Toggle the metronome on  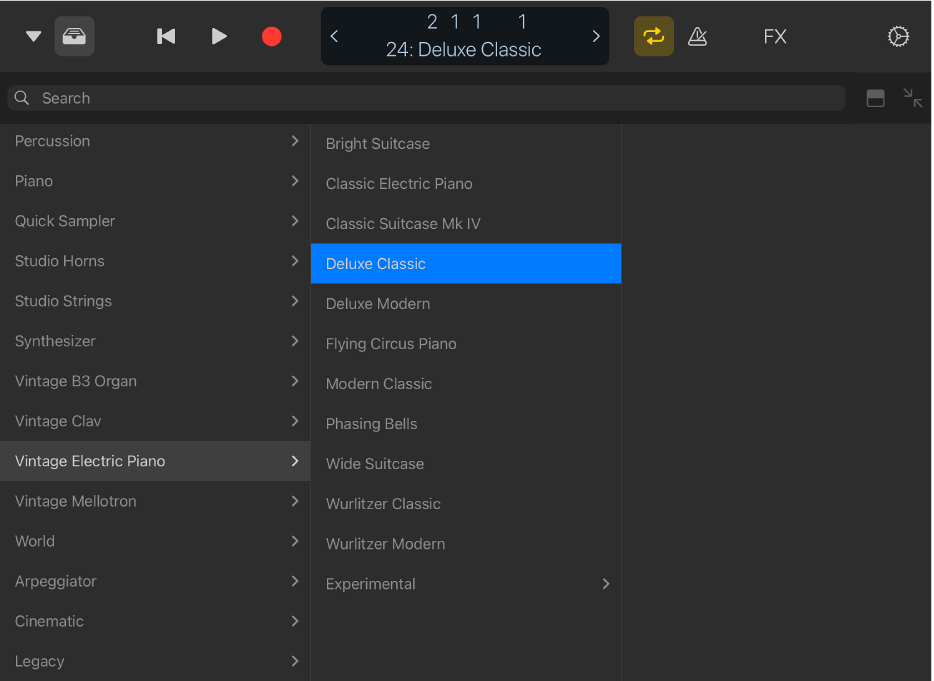coord(697,36)
